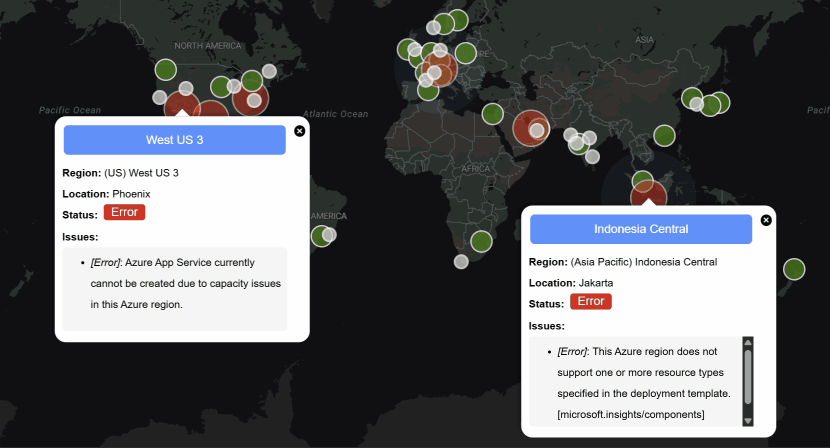
Task: Open the green marker in South America
Action: tap(320, 236)
